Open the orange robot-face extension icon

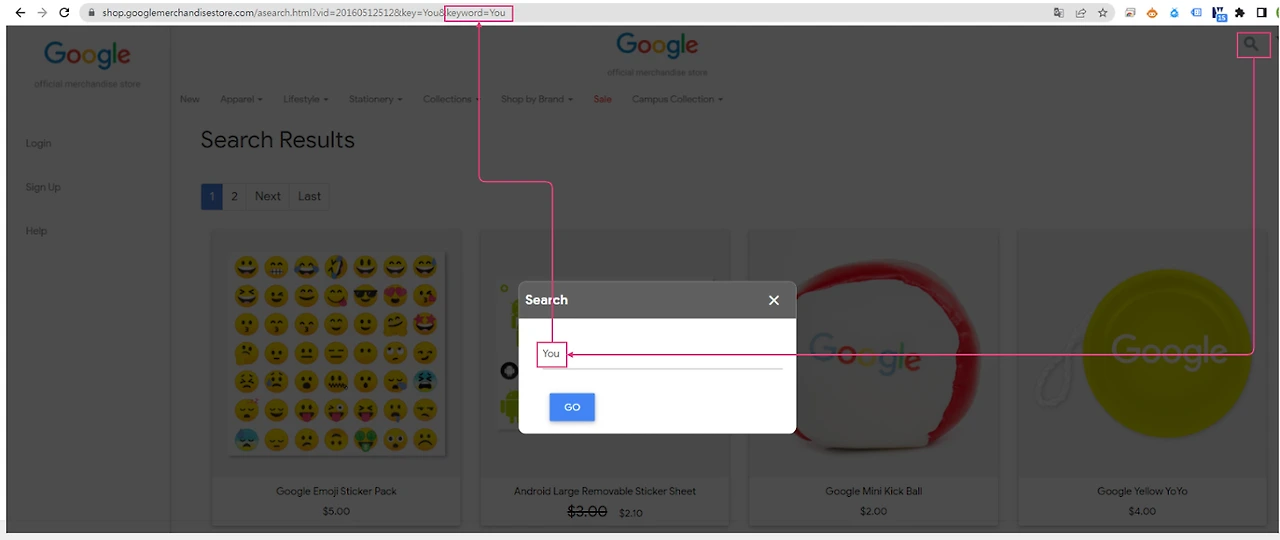1152,13
